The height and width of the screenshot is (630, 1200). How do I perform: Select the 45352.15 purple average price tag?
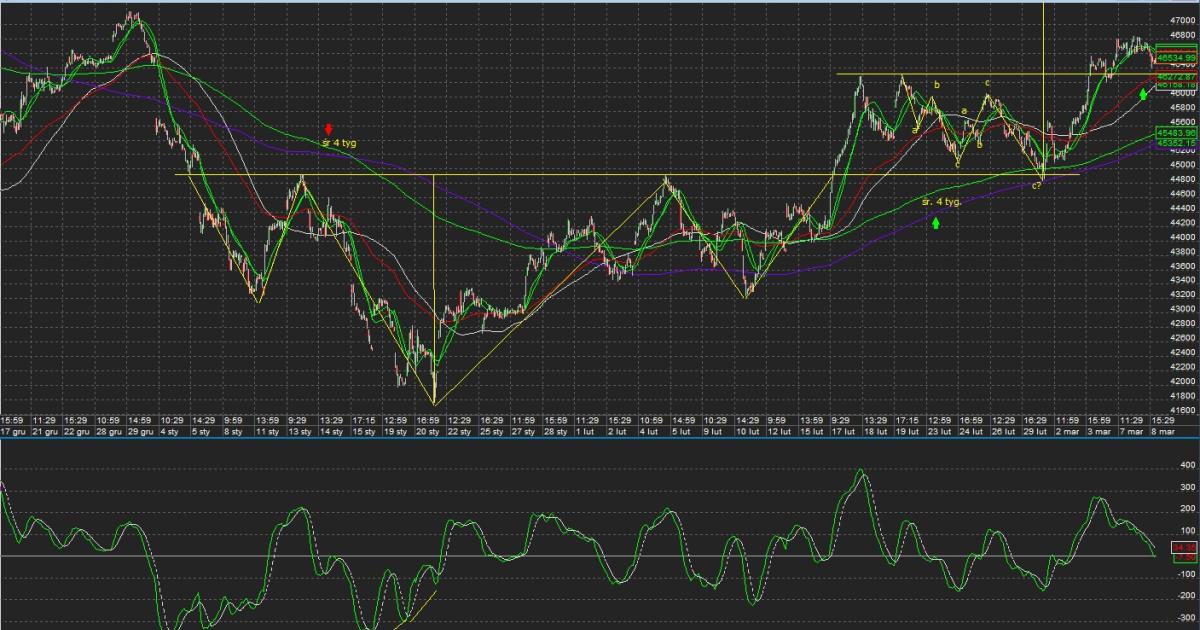tap(1177, 143)
